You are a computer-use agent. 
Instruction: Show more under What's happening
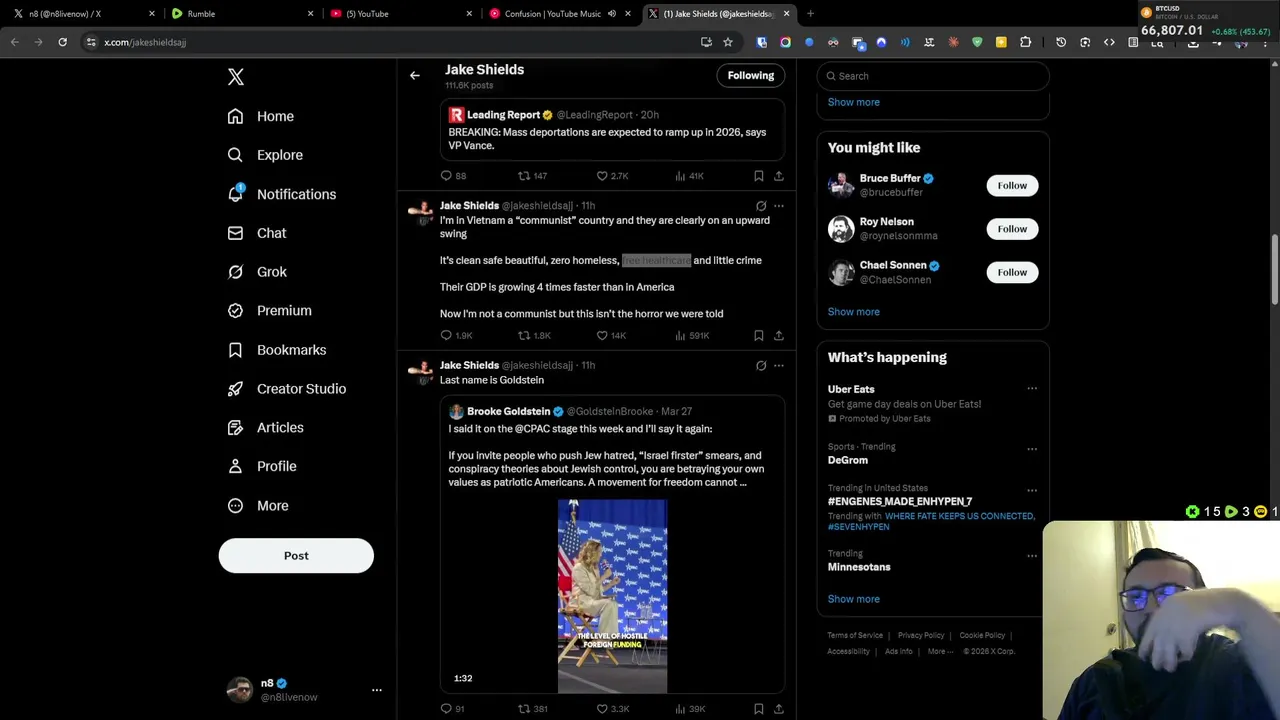(x=854, y=599)
